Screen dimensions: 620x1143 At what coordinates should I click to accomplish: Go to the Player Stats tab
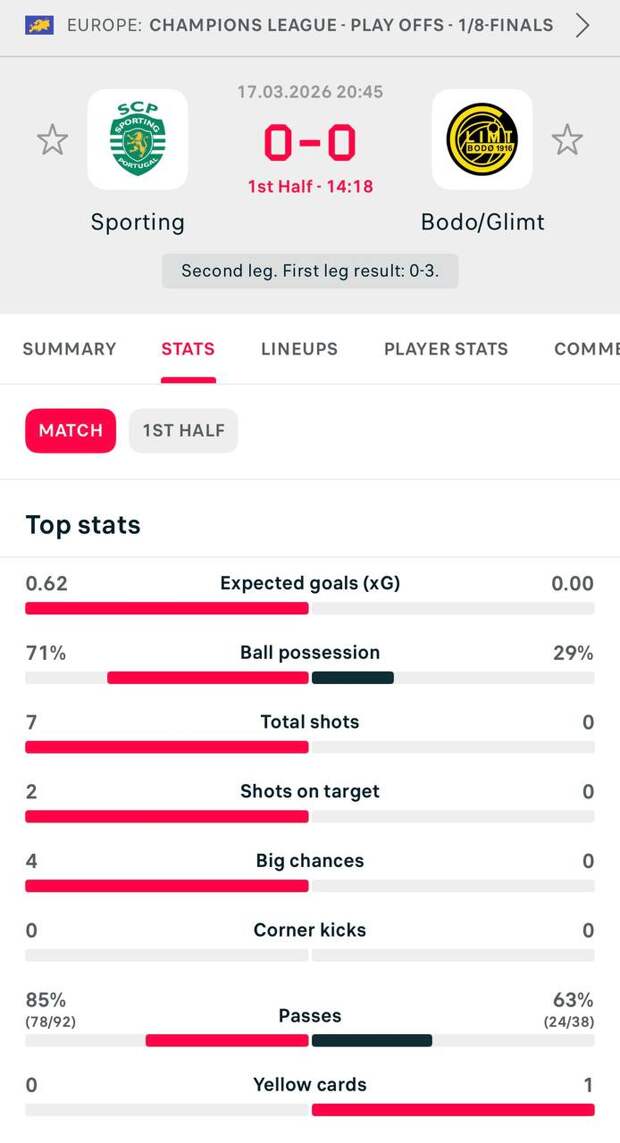446,349
